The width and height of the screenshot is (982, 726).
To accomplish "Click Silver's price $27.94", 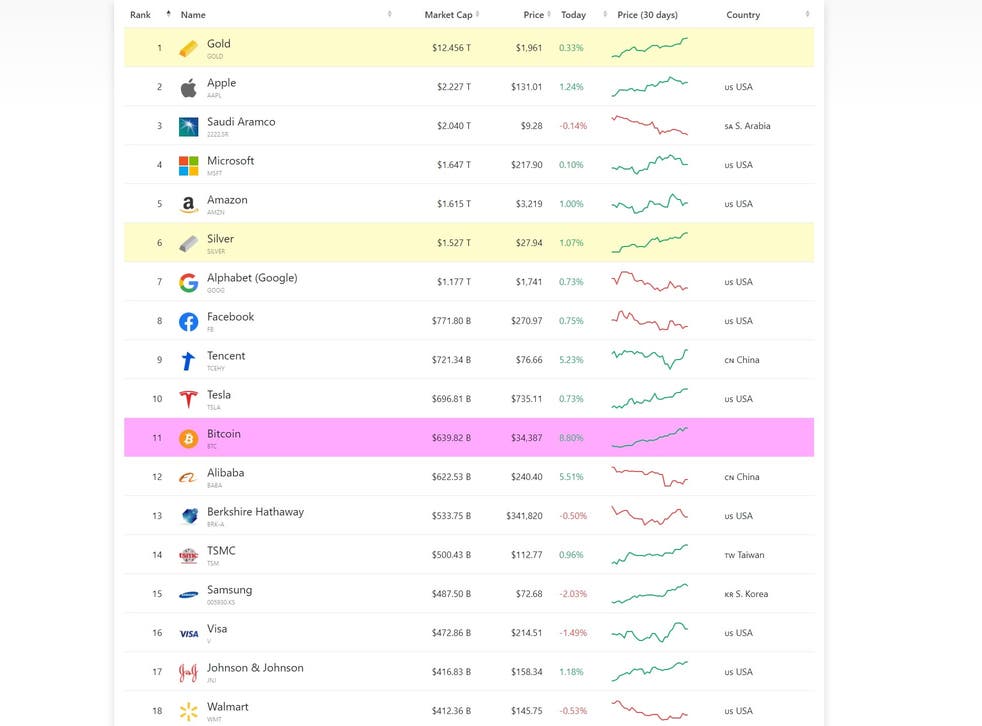I will point(529,242).
